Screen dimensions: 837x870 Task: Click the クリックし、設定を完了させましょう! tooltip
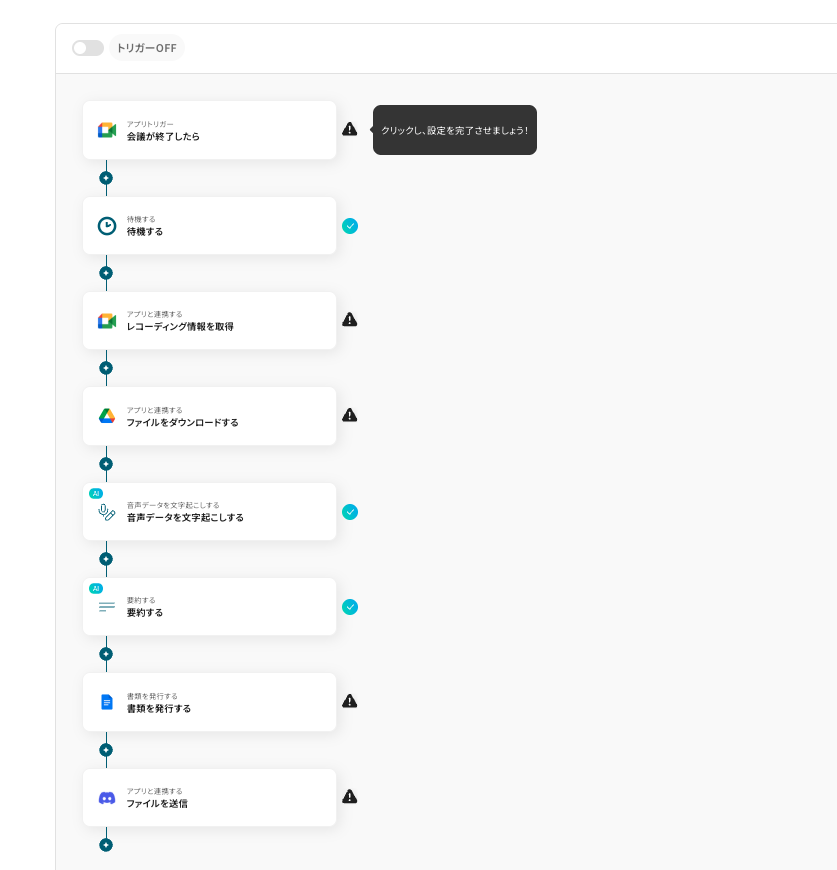click(455, 130)
